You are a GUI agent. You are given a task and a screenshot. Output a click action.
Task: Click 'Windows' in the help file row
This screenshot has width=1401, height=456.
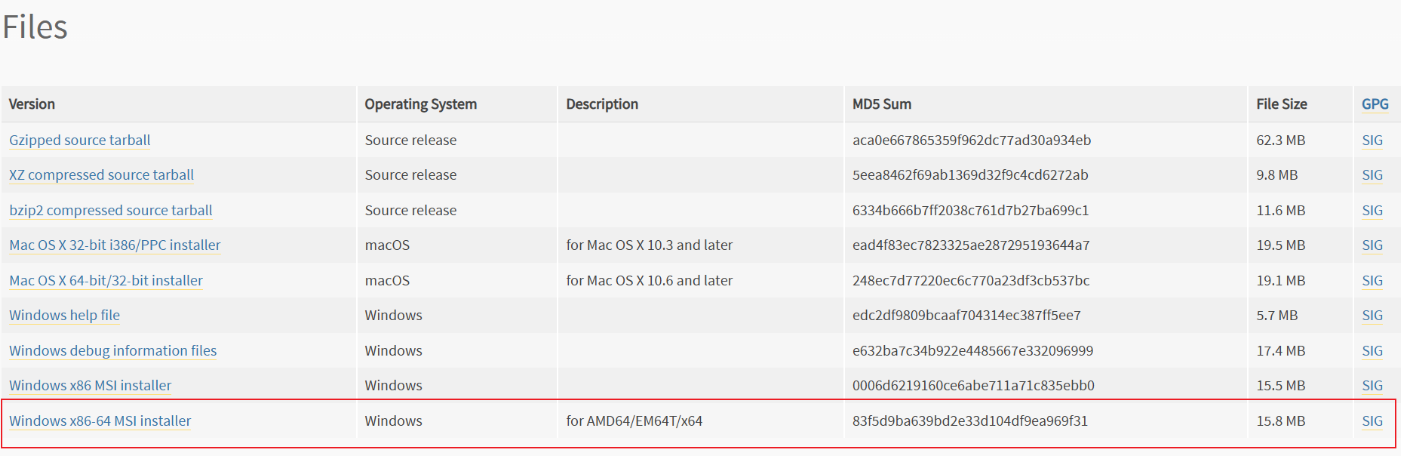(x=394, y=315)
